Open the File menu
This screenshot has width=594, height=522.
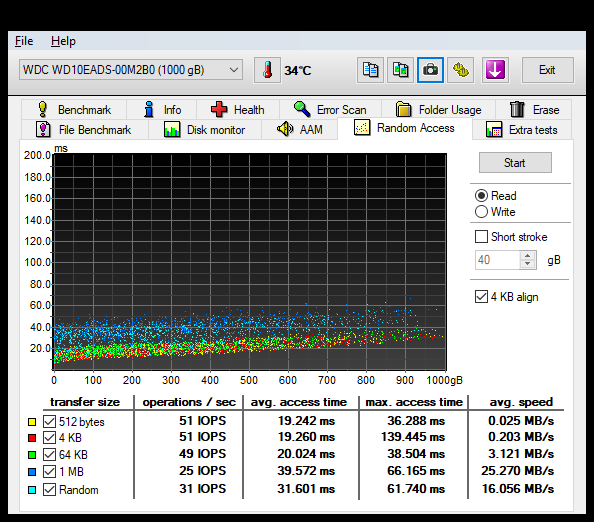point(24,41)
